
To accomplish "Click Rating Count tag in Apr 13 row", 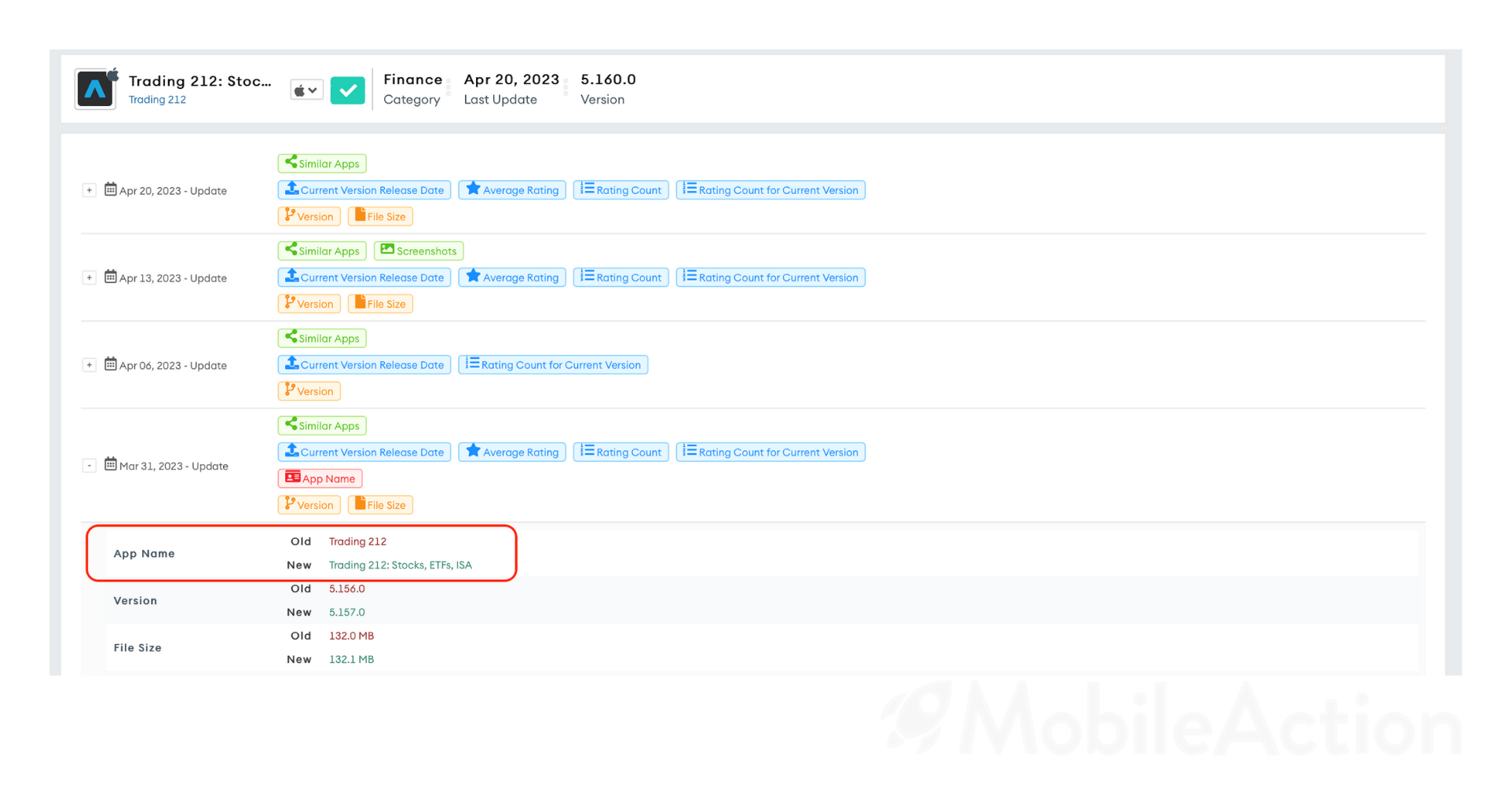I will pyautogui.click(x=621, y=277).
